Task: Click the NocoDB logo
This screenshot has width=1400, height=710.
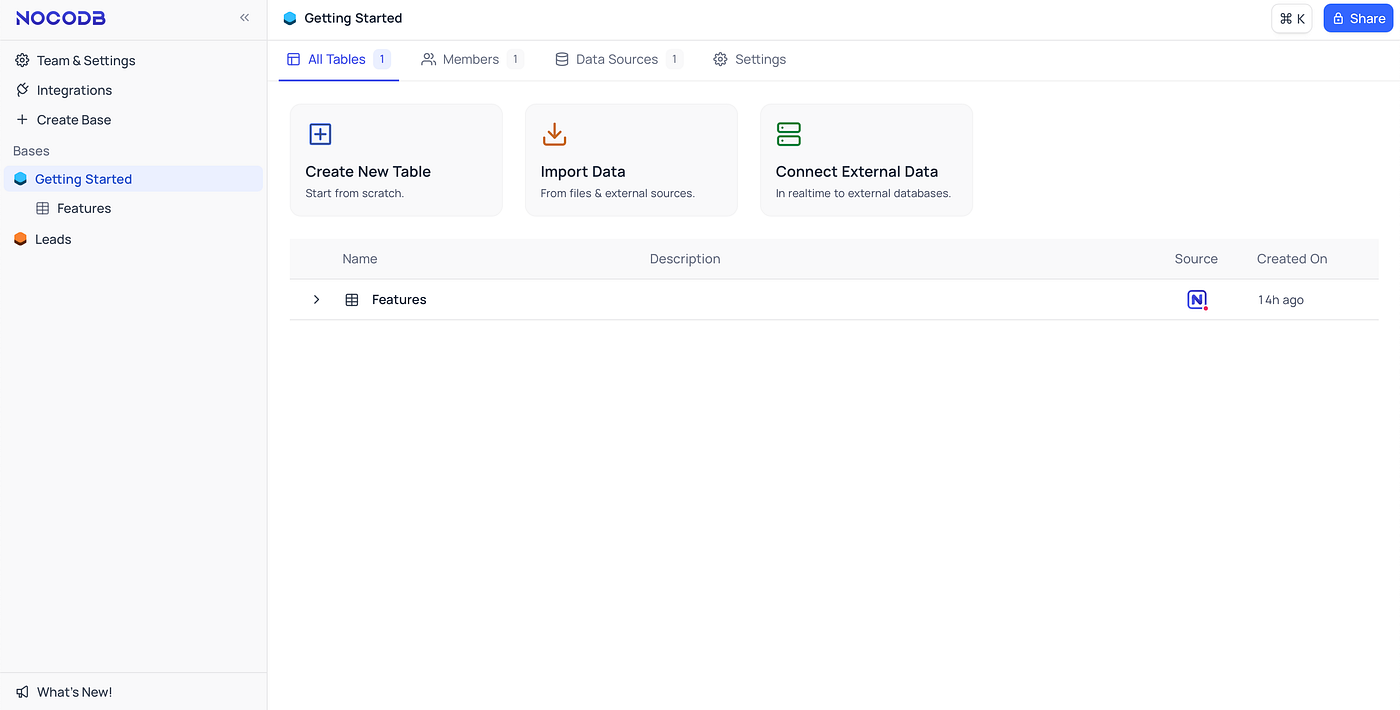Action: 60,18
